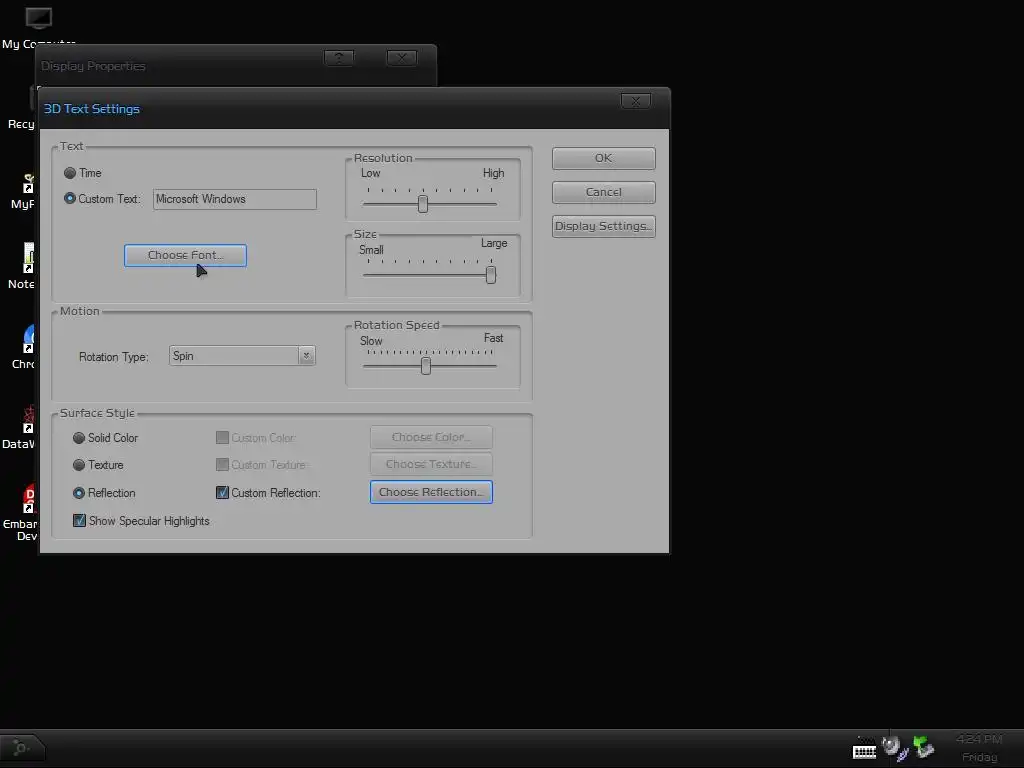Click the green arrow tray icon
This screenshot has width=1024, height=768.
click(923, 746)
